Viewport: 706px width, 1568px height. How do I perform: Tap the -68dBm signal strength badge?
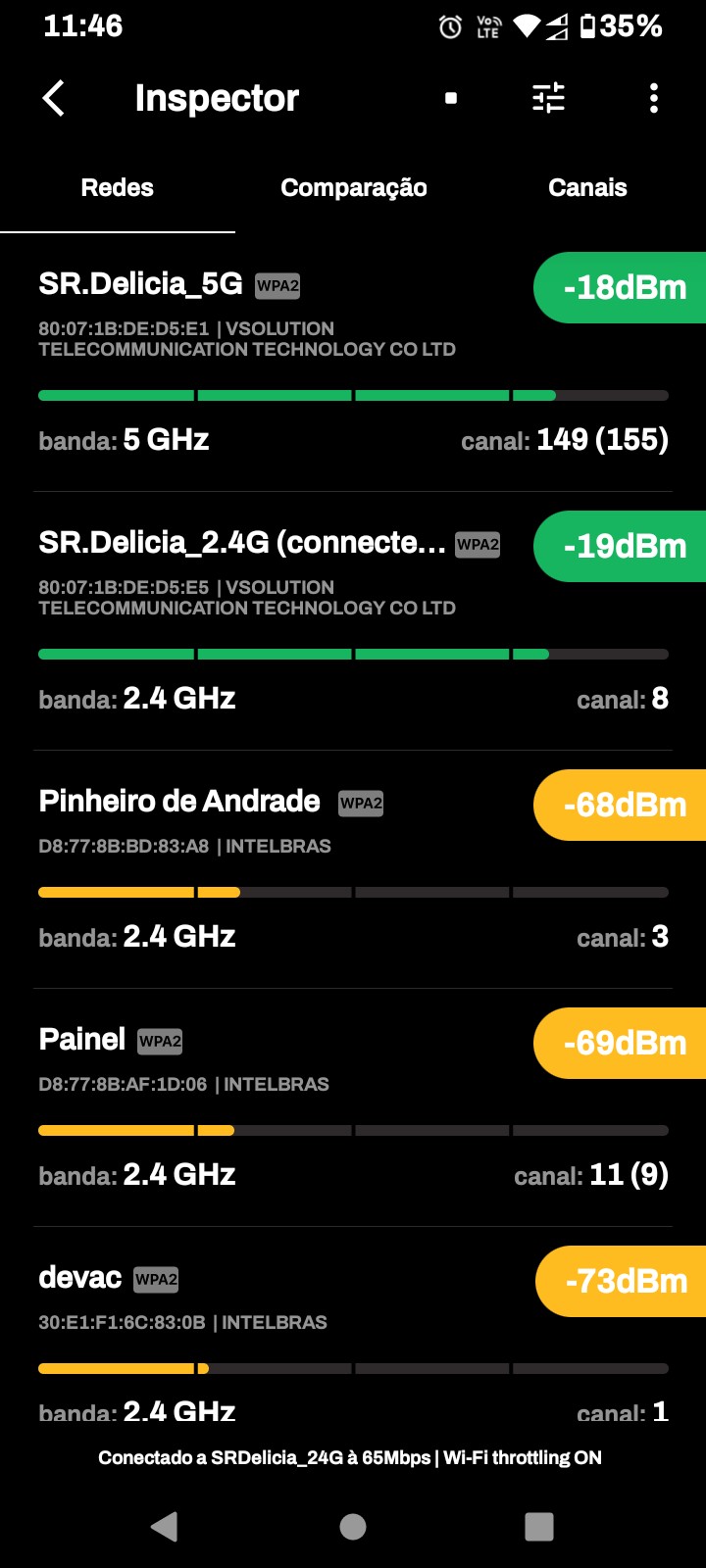pyautogui.click(x=622, y=806)
